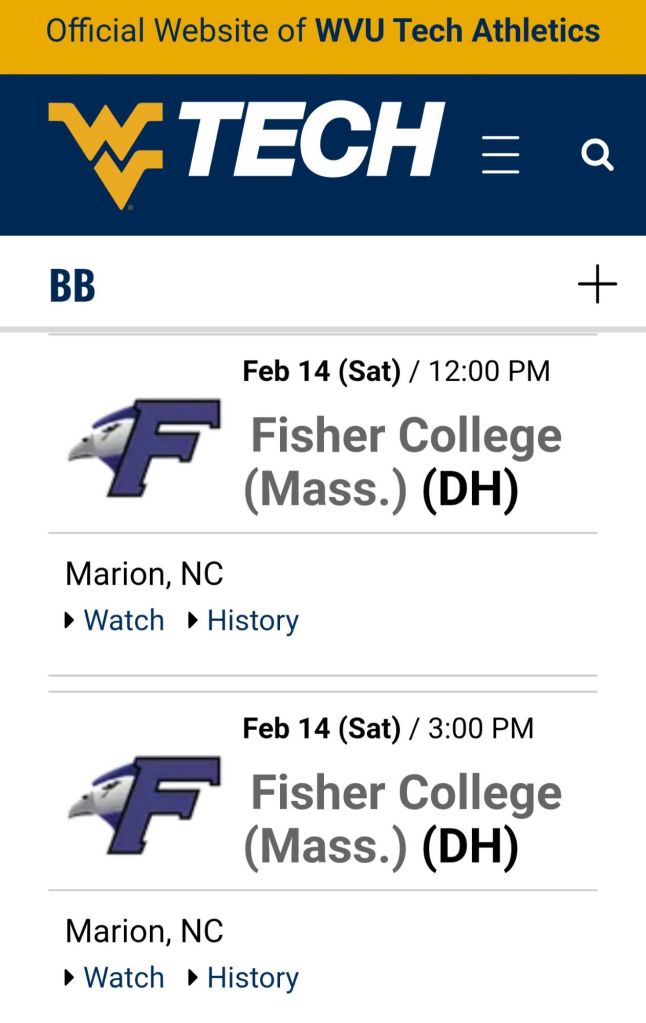
Task: Click Marion, NC location under 12:00 PM game
Action: 144,574
